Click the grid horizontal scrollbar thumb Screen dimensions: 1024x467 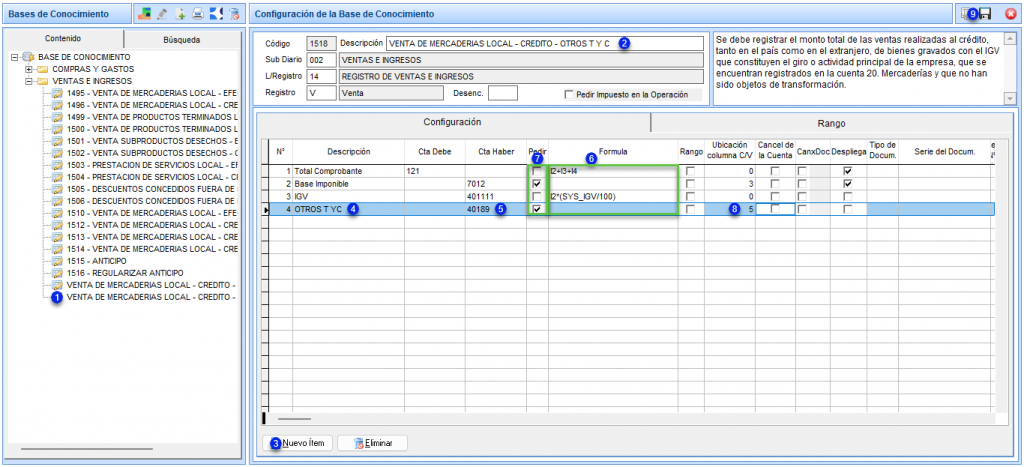[295, 418]
